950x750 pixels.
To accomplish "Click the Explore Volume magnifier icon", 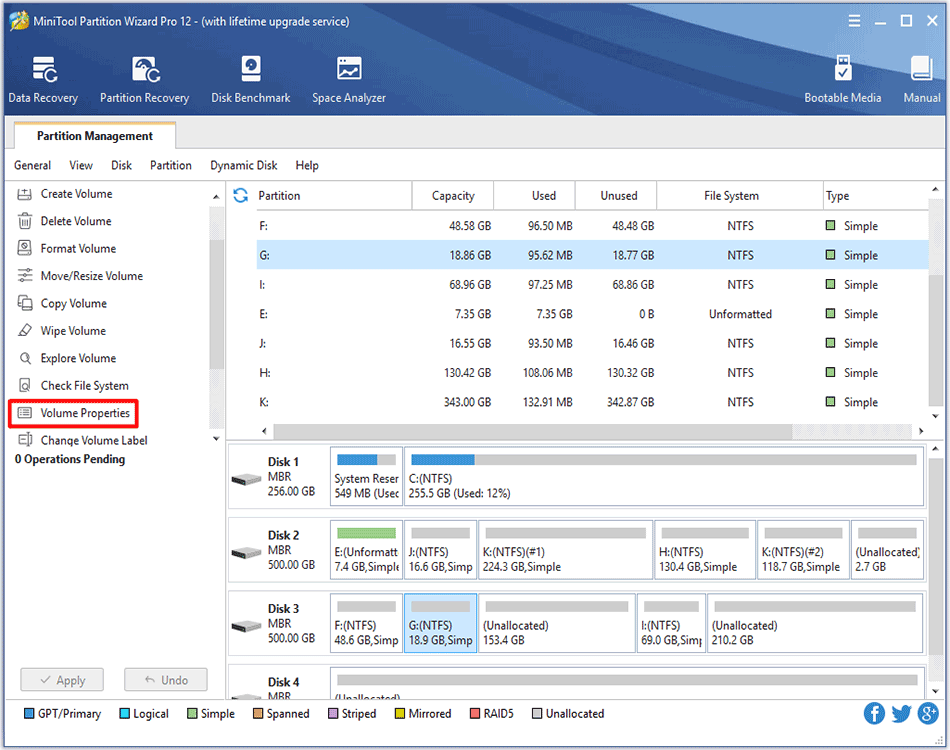I will pyautogui.click(x=25, y=358).
